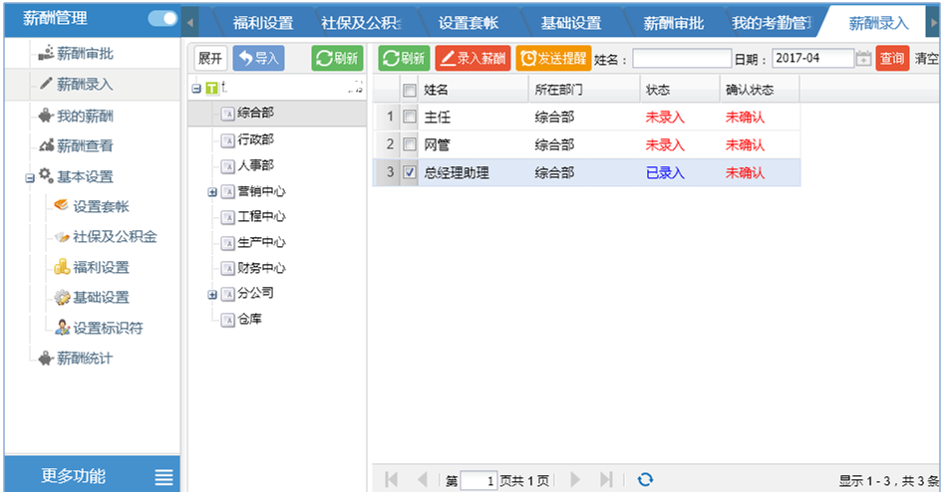Expand the 分公司 tree node
This screenshot has height=492, width=941.
point(212,294)
